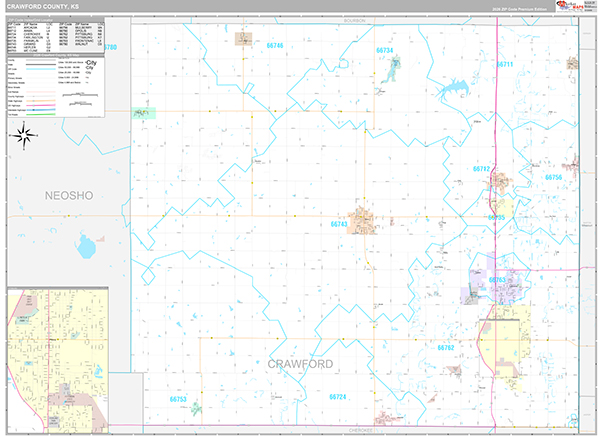600x436 pixels.
Task: Click the green town area near 66753
Action: pos(196,409)
